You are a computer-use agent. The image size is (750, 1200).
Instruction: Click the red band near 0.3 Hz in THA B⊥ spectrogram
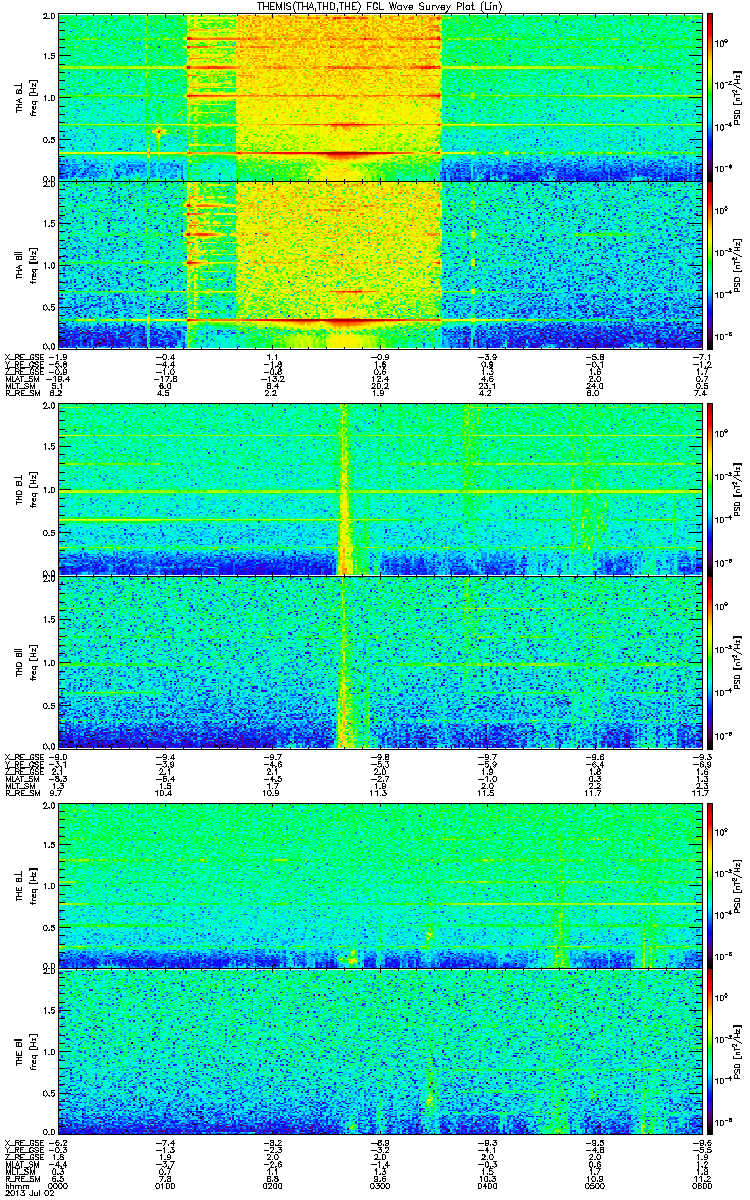click(x=340, y=154)
